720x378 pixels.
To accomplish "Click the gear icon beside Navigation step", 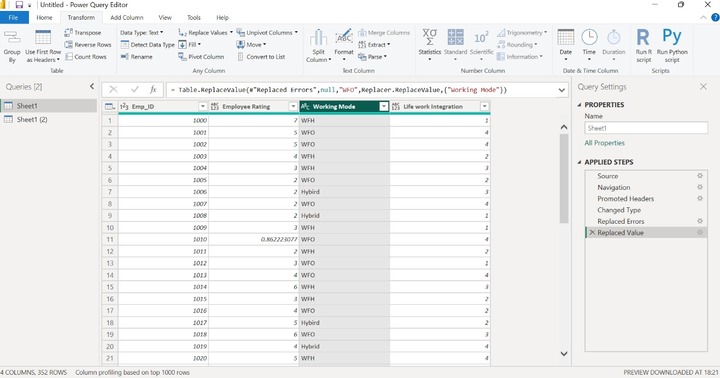I will point(700,187).
